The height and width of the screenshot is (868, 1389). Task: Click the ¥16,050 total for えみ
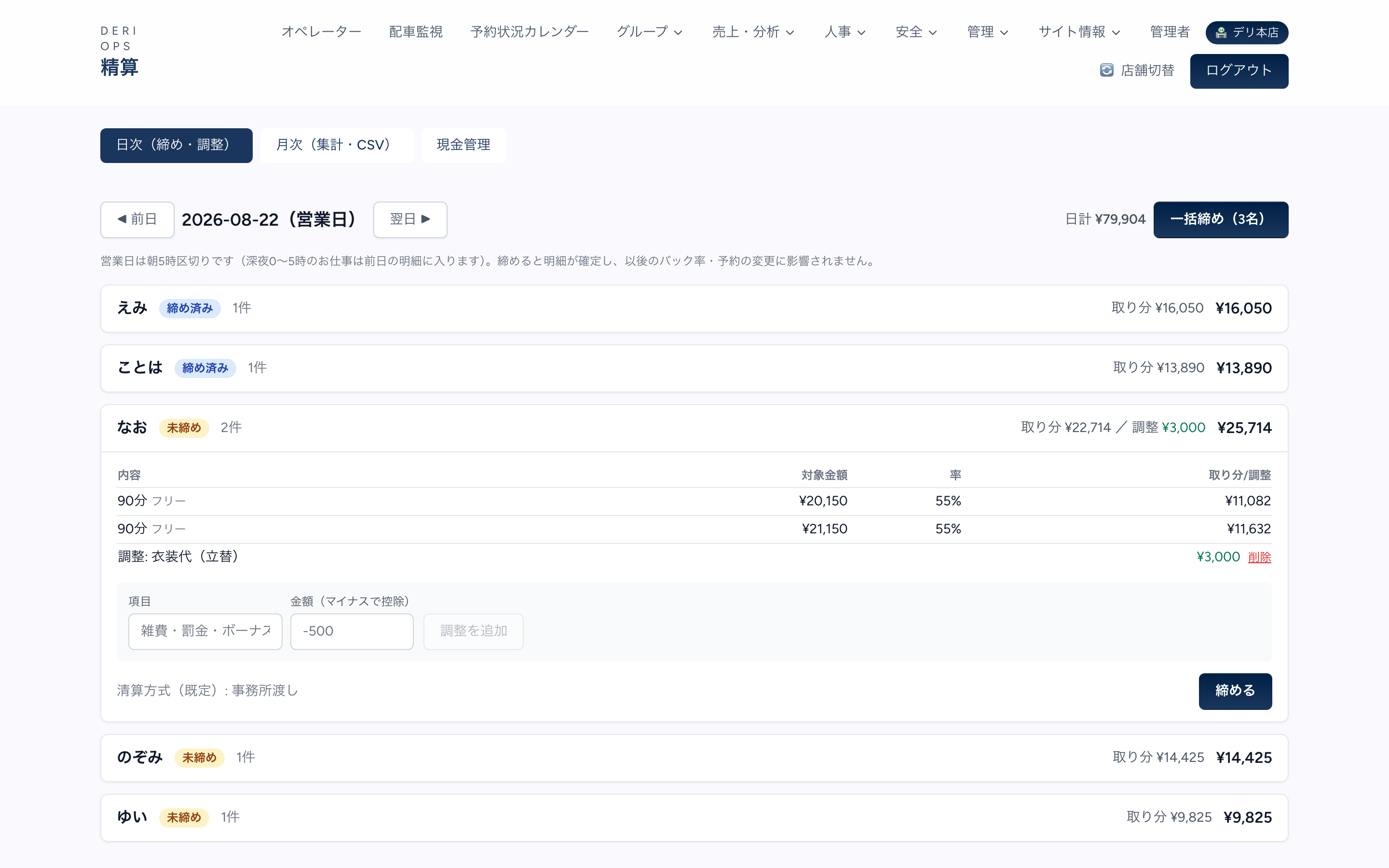coord(1243,309)
